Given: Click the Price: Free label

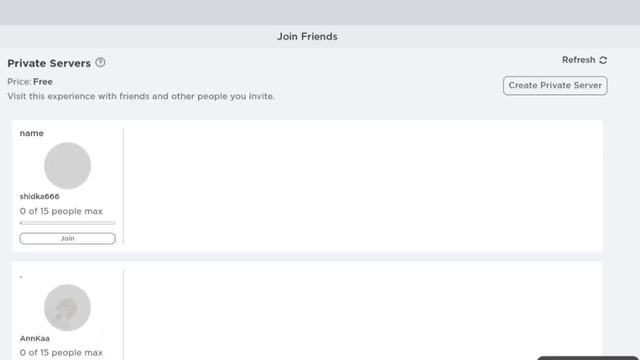Looking at the screenshot, I should tap(30, 82).
